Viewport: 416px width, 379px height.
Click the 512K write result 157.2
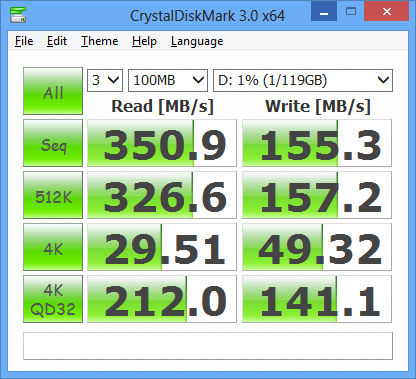(x=317, y=195)
